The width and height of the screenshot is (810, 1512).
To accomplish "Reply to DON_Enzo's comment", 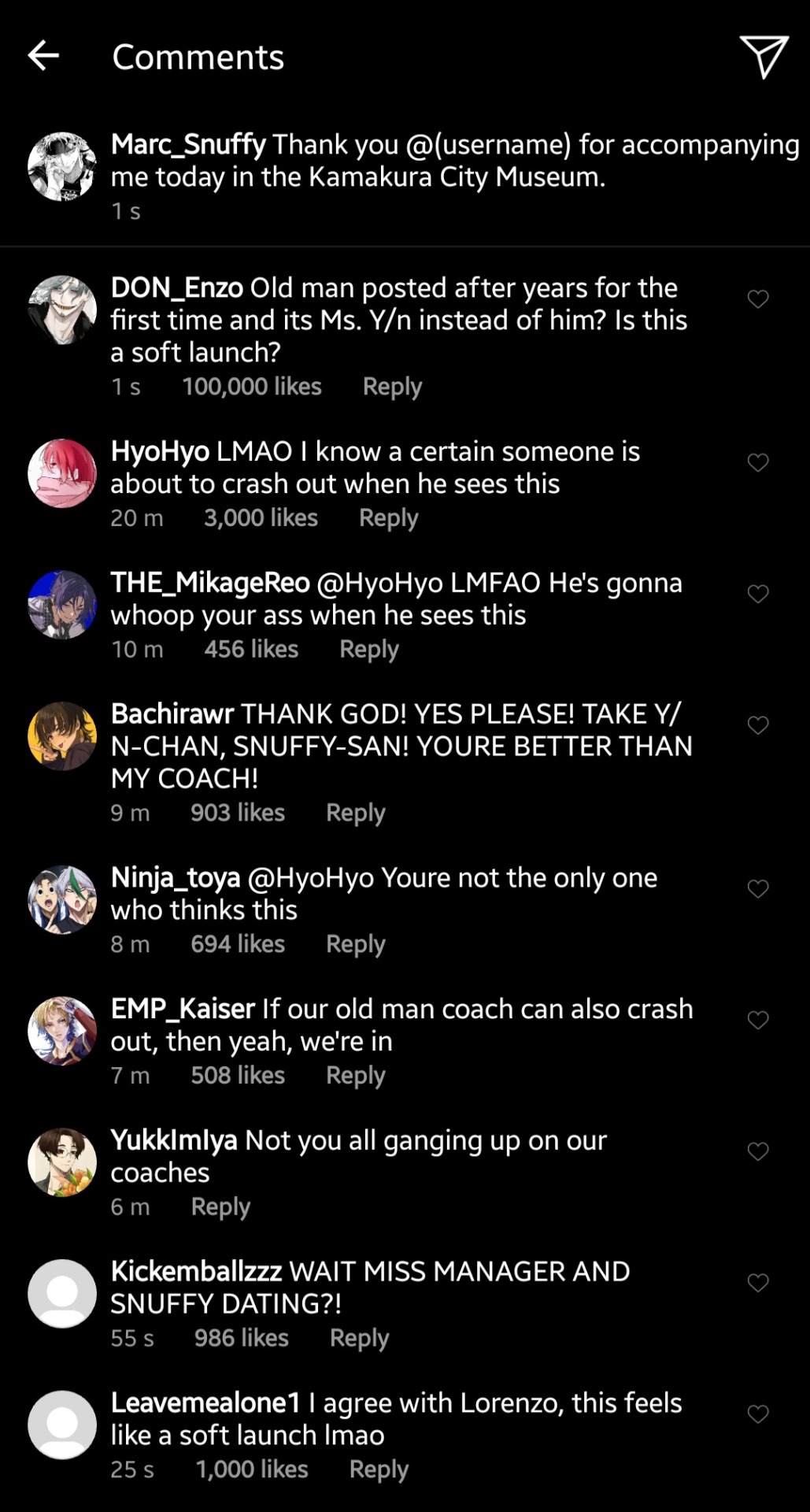I will 392,387.
